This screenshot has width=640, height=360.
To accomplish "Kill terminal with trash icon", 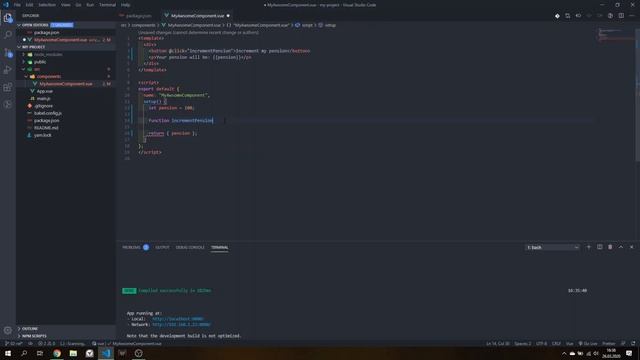I will pyautogui.click(x=610, y=247).
